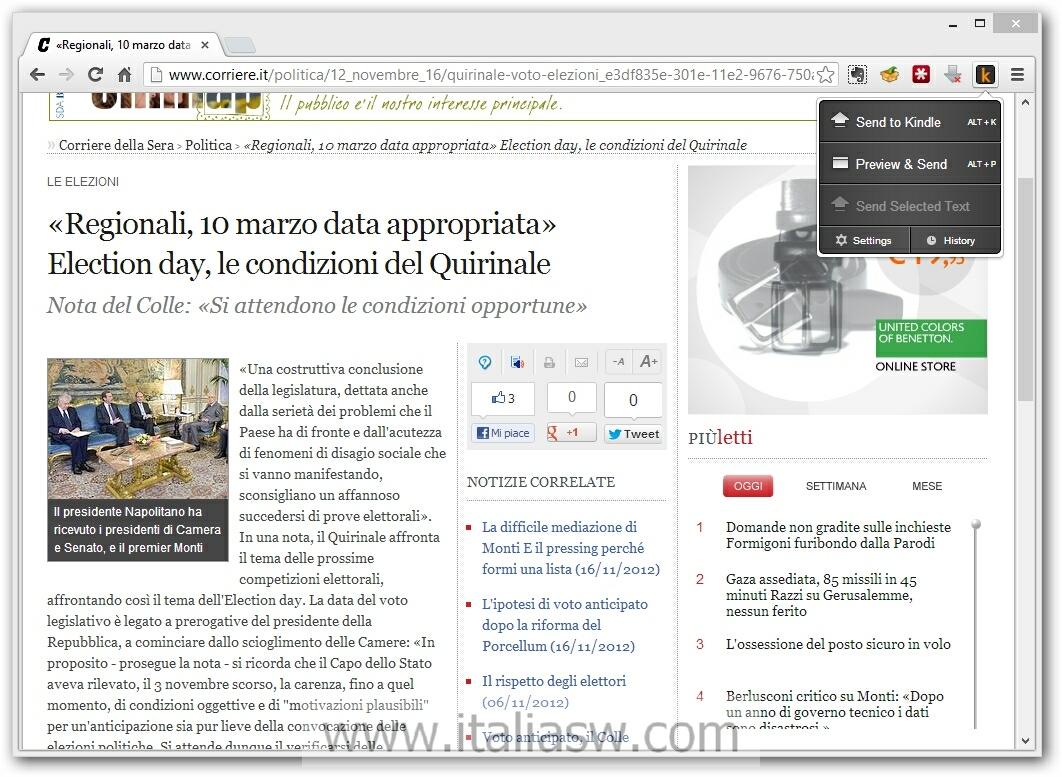Open 'L'ipotesi di voto anticipato' related link
1062x777 pixels.
point(565,625)
